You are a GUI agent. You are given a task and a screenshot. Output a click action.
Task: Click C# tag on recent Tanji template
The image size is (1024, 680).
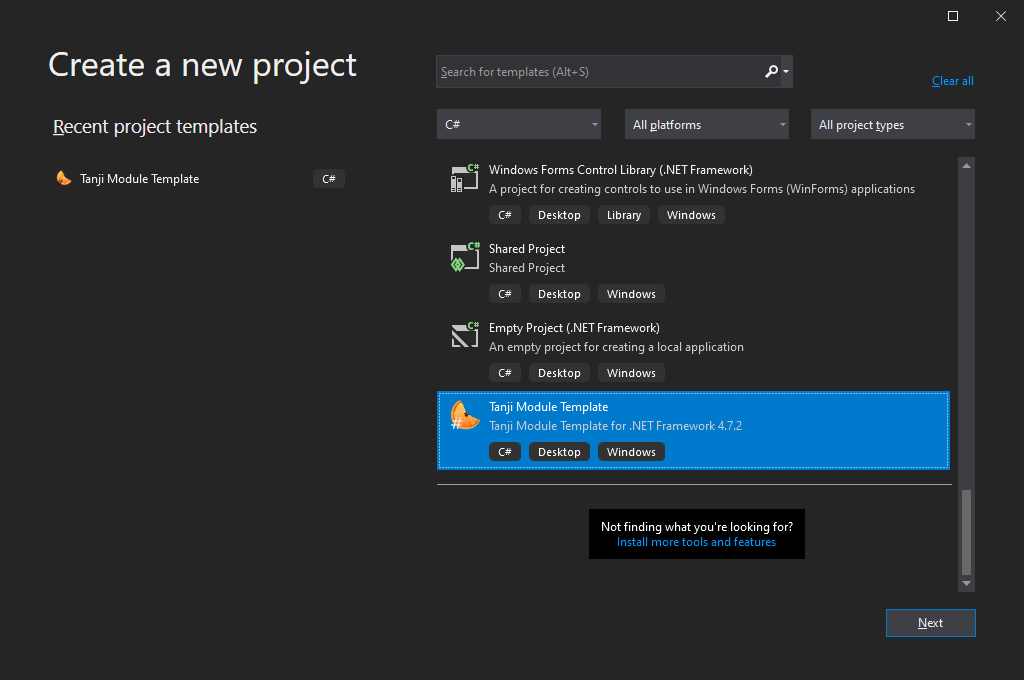click(328, 179)
